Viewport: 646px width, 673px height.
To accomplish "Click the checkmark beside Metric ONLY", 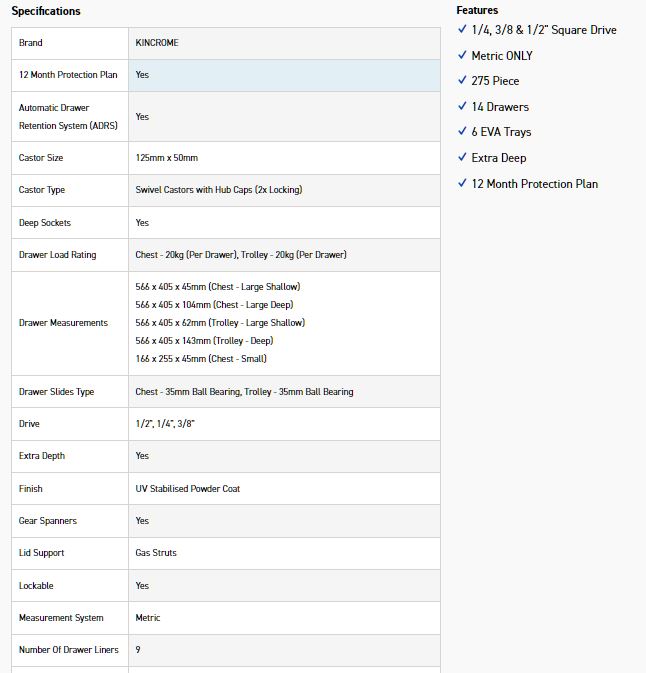I will tap(462, 55).
